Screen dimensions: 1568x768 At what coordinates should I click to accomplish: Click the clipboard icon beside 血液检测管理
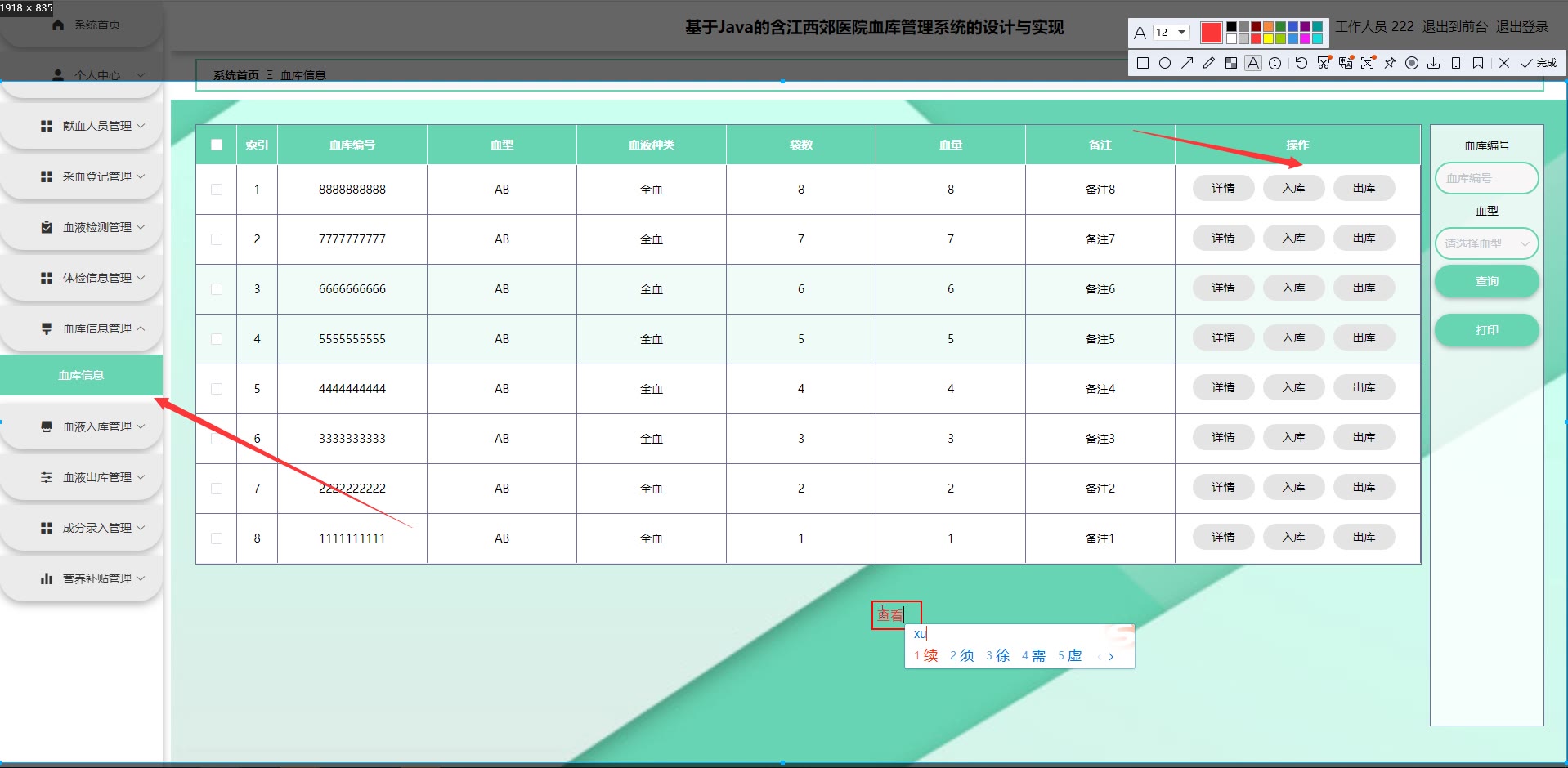(47, 227)
